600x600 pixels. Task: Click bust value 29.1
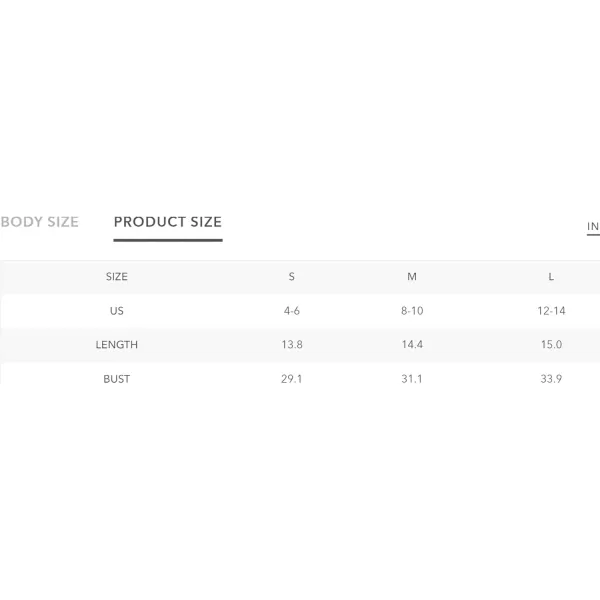[292, 379]
